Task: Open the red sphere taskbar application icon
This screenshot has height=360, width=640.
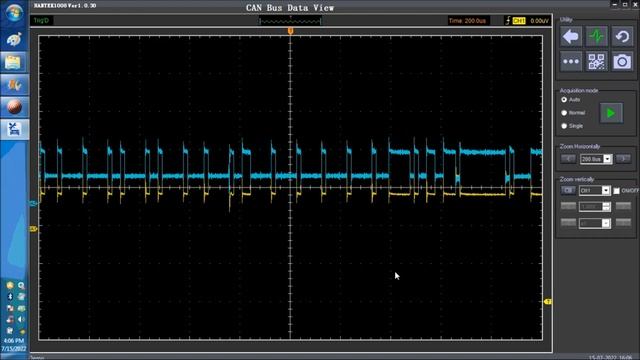Action: (14, 107)
